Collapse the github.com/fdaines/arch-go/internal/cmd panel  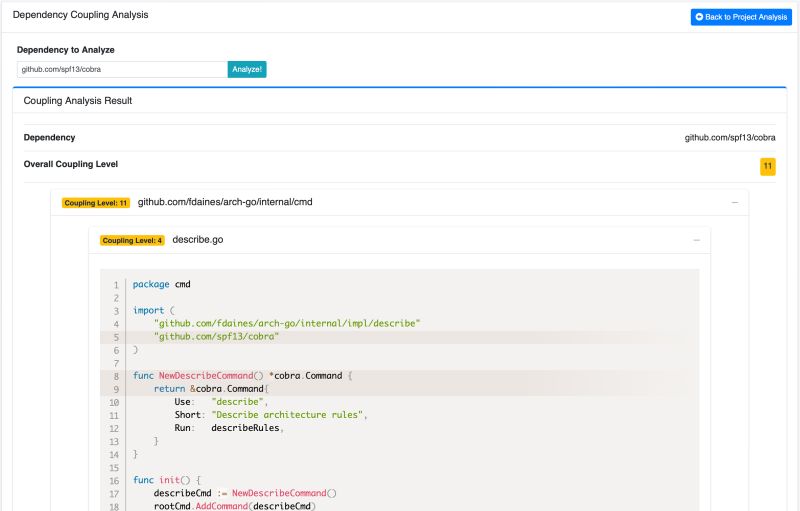pos(735,202)
